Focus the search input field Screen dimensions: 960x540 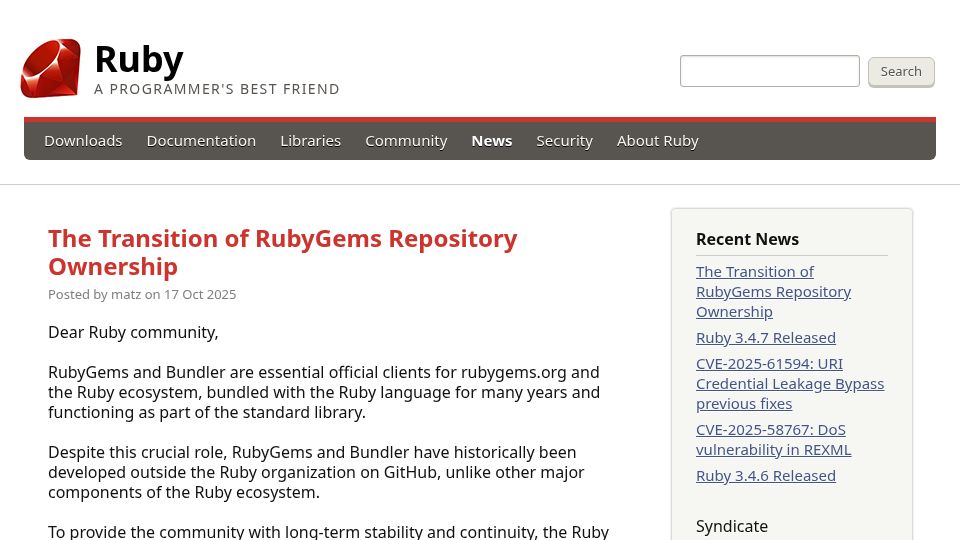pos(770,71)
